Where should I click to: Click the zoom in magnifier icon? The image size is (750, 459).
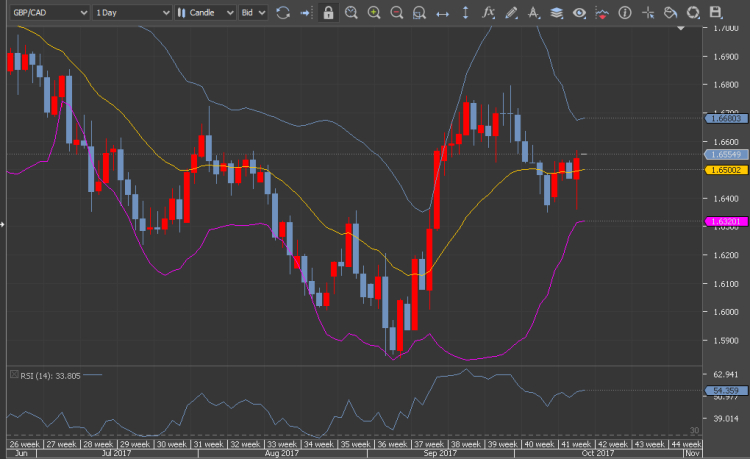pos(374,13)
